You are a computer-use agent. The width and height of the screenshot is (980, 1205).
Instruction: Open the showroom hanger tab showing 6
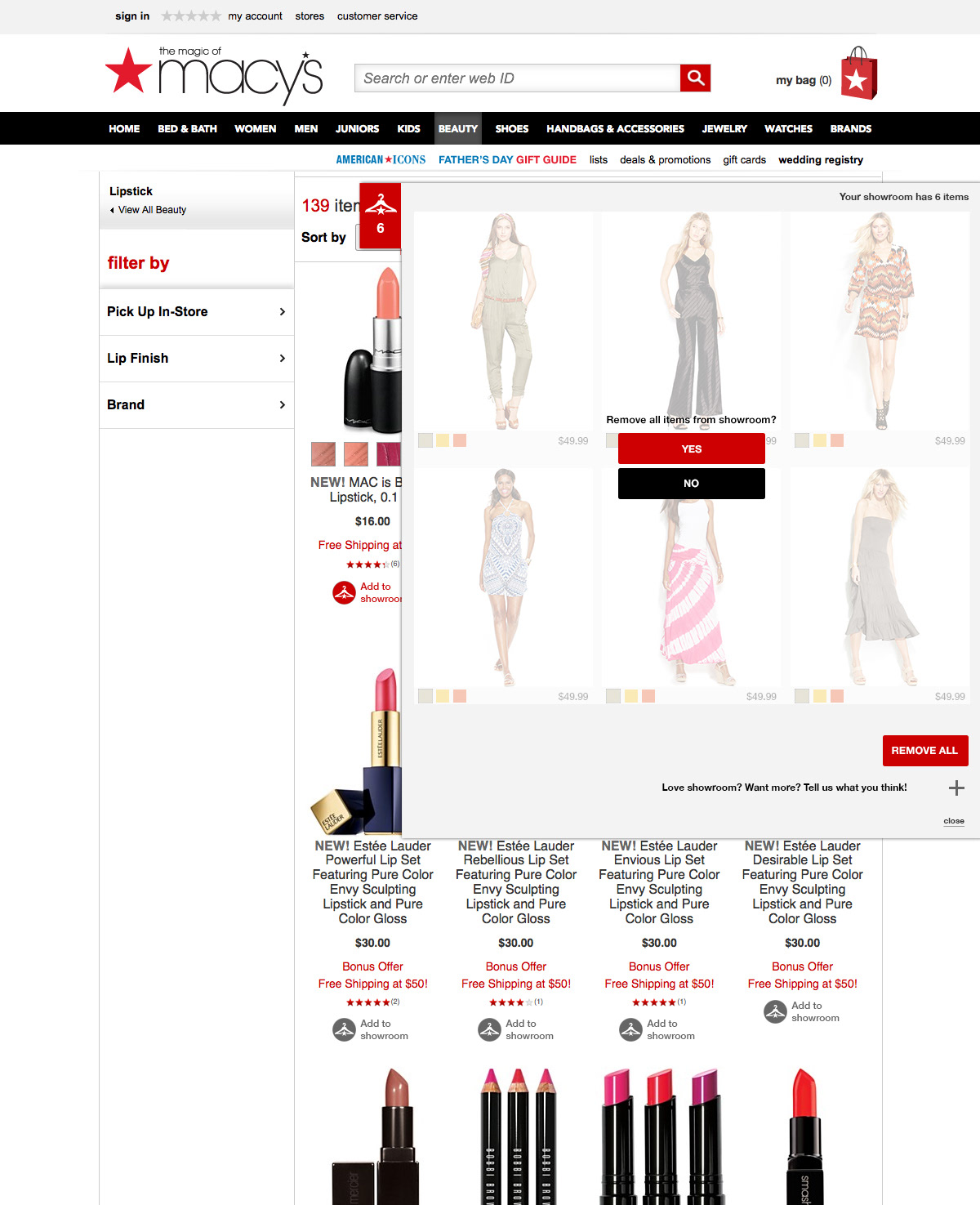click(381, 216)
